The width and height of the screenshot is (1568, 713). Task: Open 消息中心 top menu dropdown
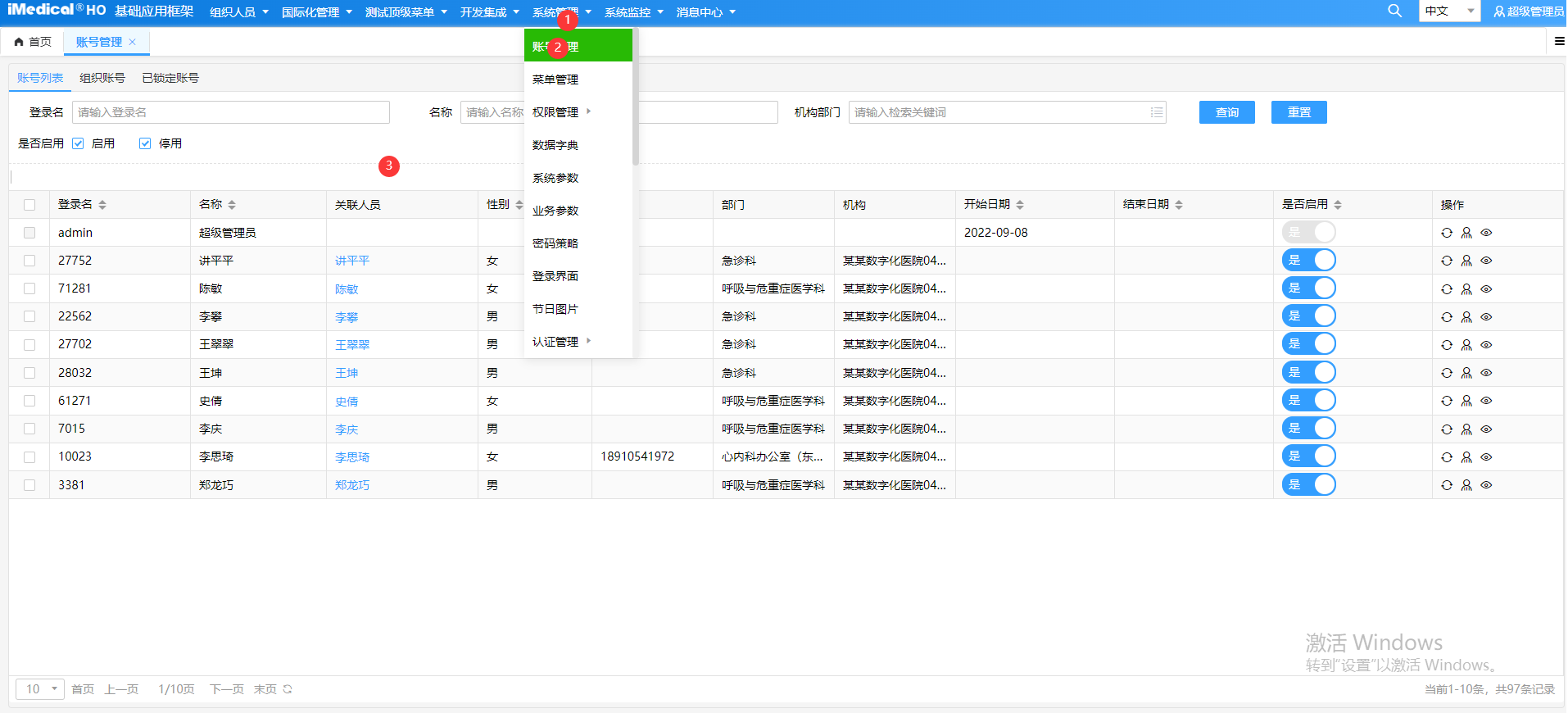706,12
